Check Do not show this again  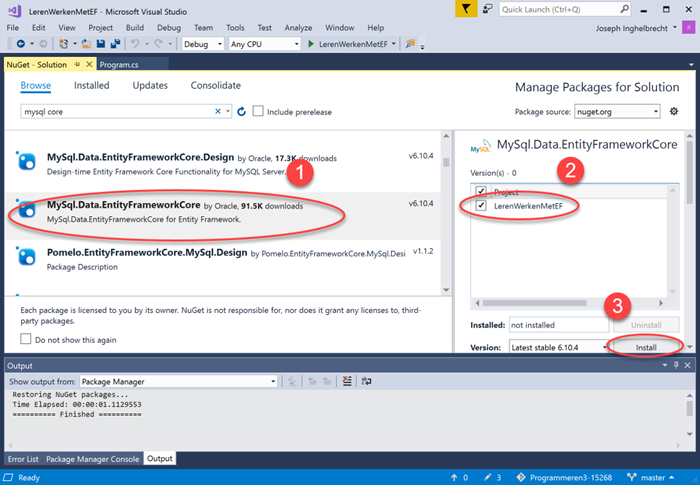pos(26,339)
